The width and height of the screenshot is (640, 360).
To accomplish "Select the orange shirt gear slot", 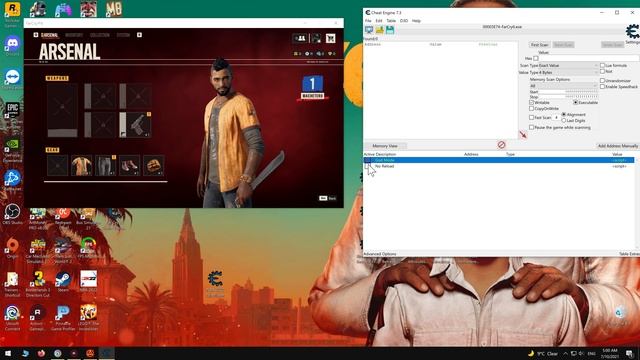I will [81, 165].
